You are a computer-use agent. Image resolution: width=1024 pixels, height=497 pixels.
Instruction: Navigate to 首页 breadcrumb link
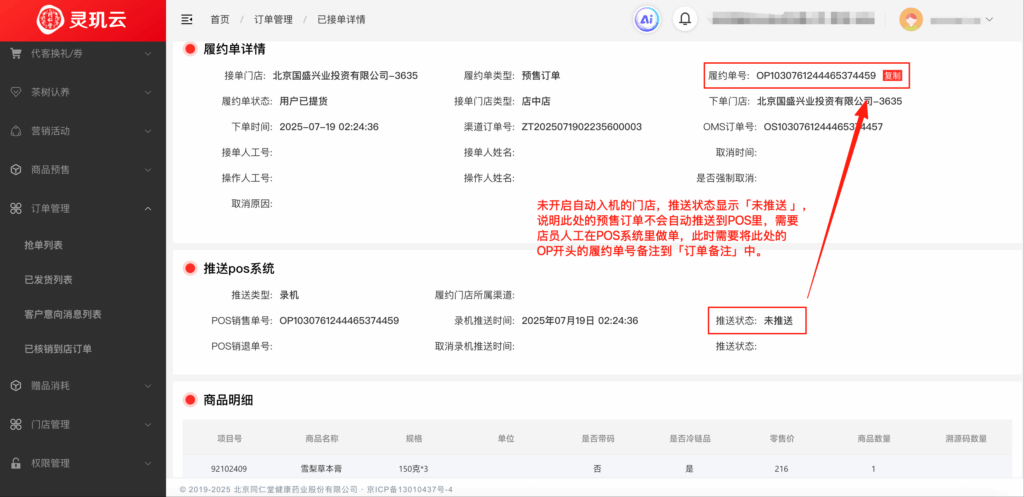tap(219, 19)
